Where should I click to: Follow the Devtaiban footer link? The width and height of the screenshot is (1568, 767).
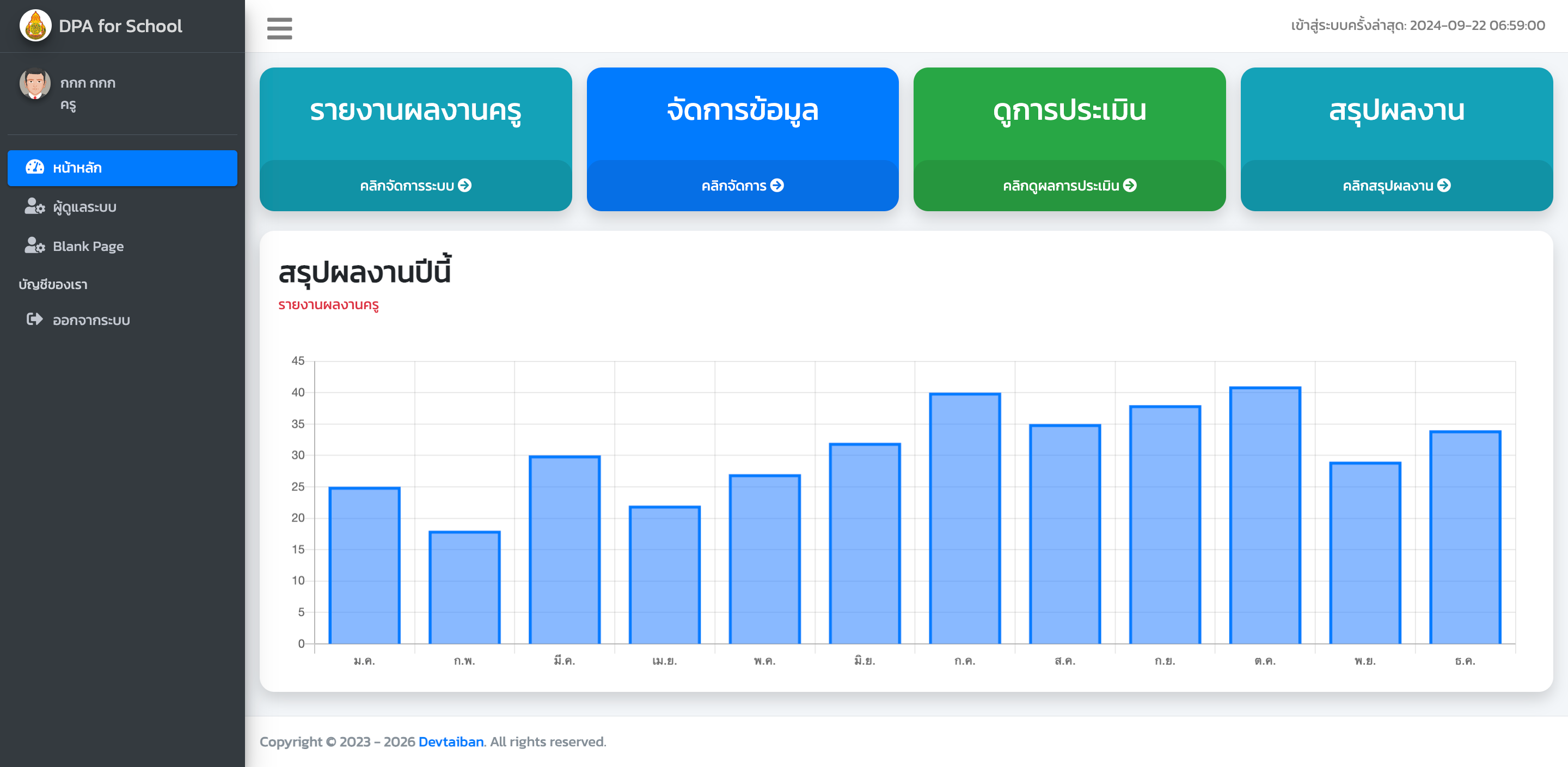451,741
